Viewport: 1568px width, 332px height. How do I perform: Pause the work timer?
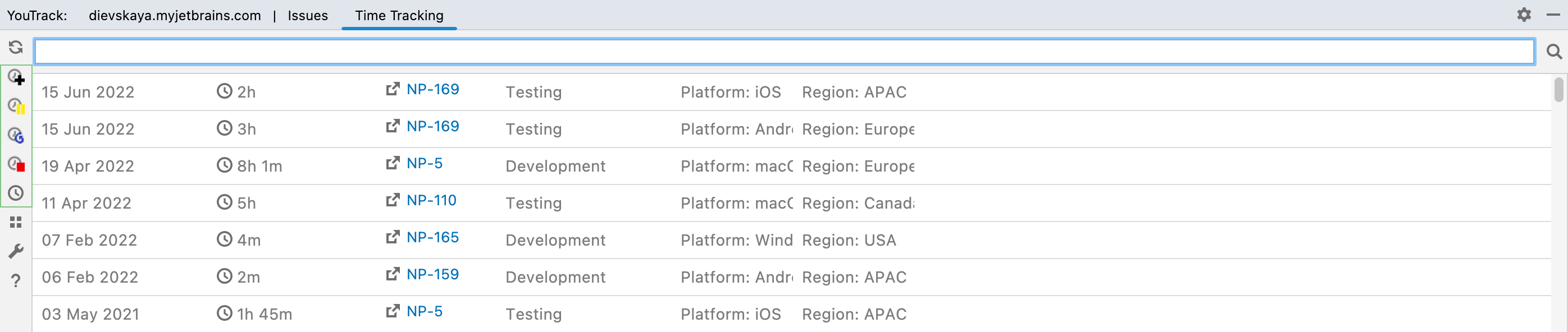pyautogui.click(x=16, y=106)
